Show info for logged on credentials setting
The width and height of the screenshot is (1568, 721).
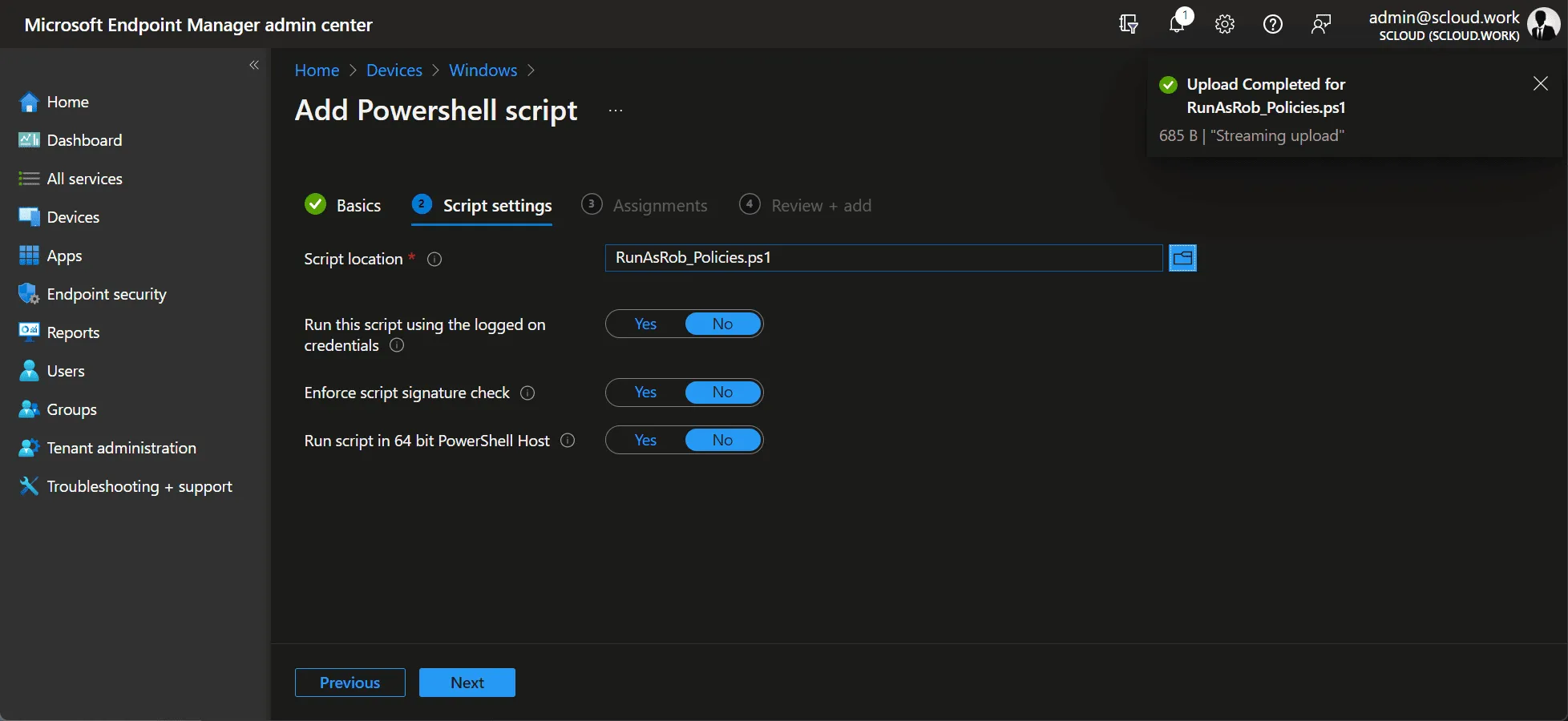397,345
